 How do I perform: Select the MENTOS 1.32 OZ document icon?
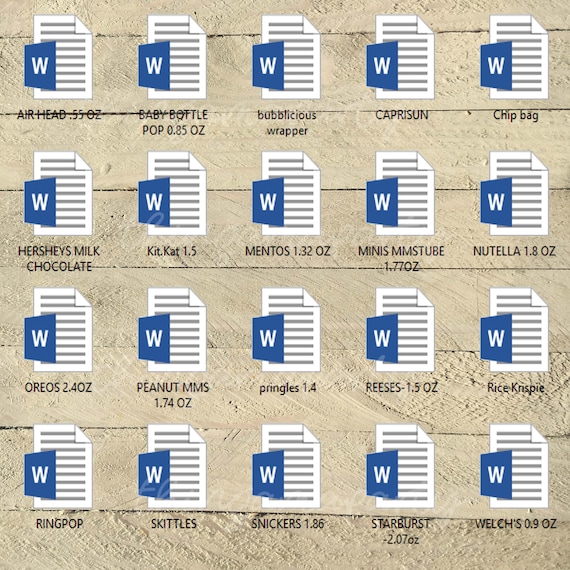click(x=286, y=193)
